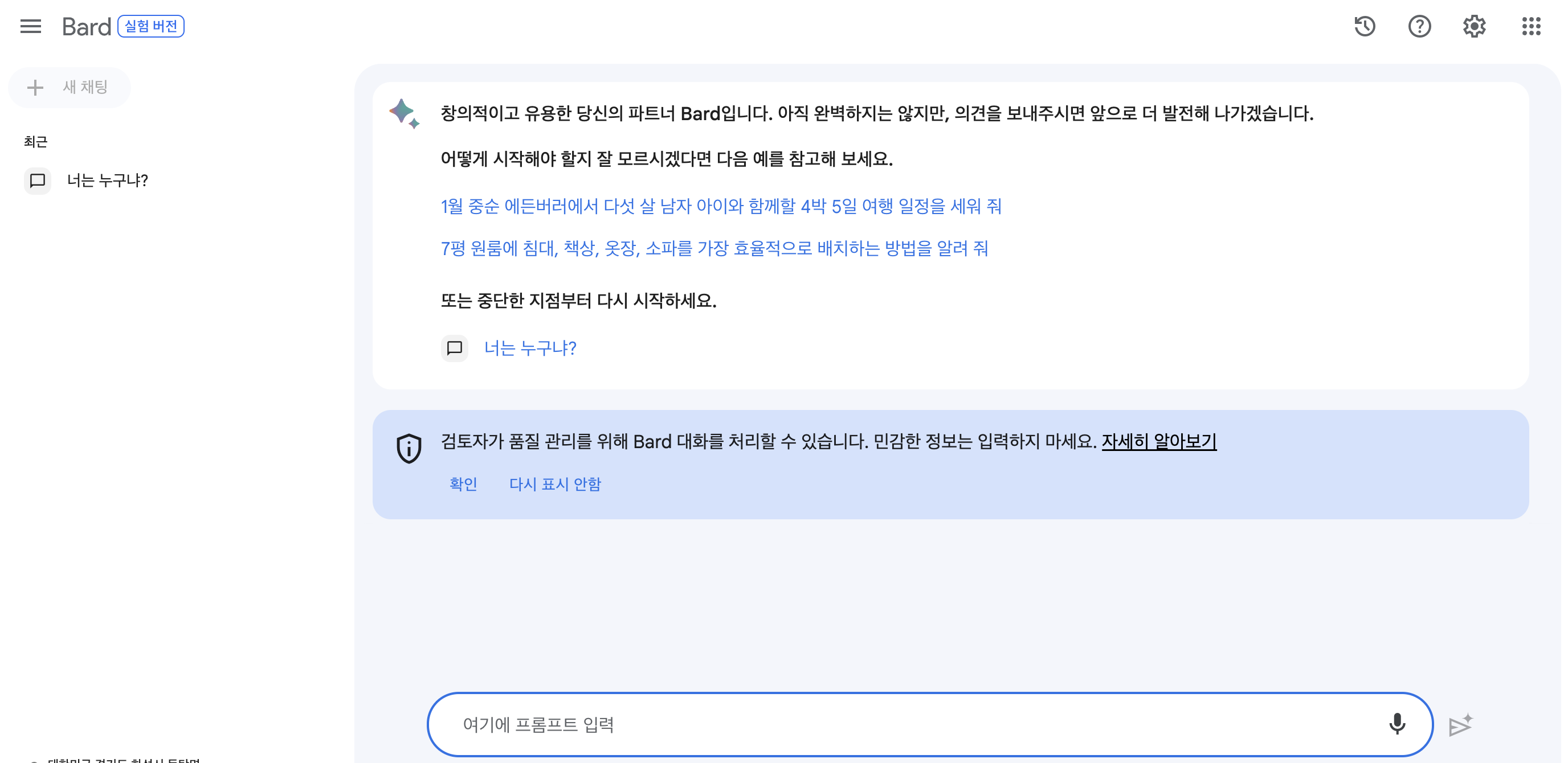This screenshot has width=1568, height=763.
Task: Click the 어떻게 시작해야 할지 help text
Action: 667,159
